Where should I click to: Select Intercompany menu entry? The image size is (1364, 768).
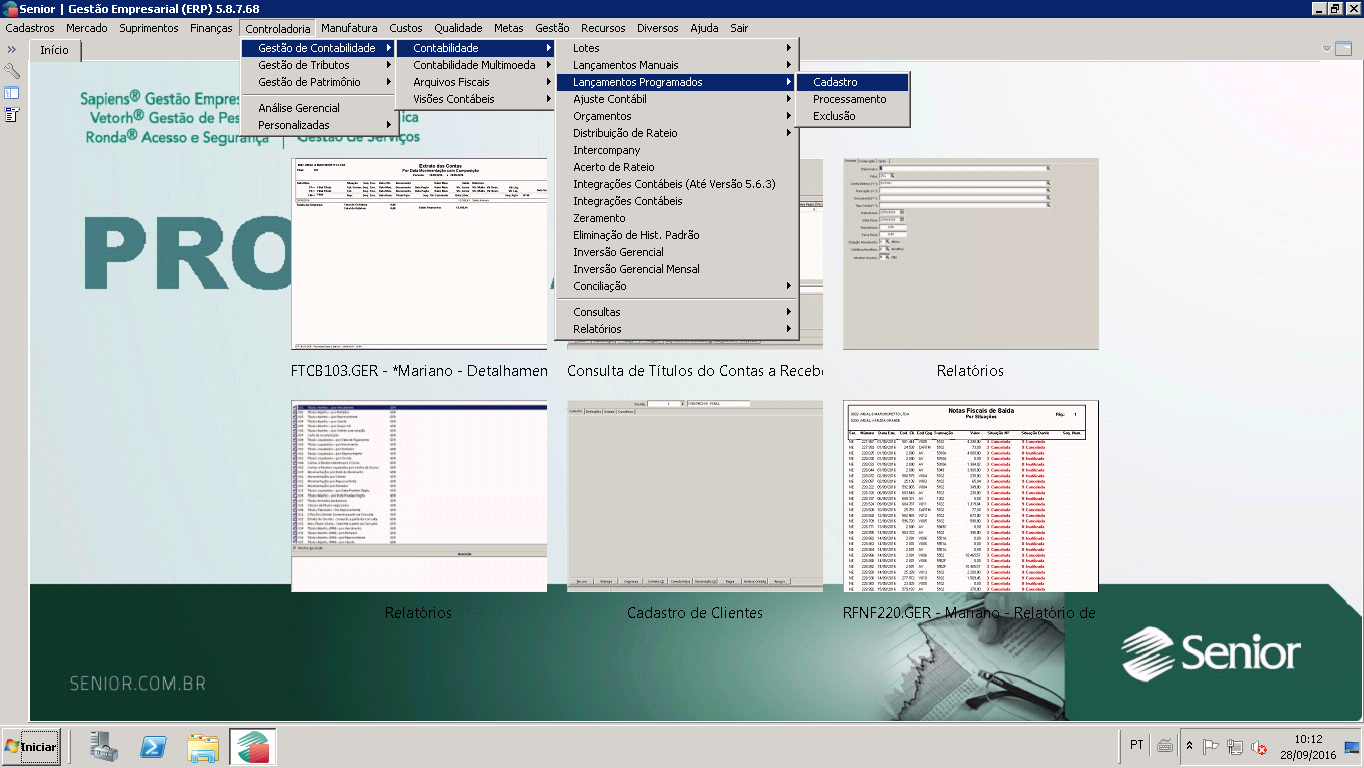[677, 150]
